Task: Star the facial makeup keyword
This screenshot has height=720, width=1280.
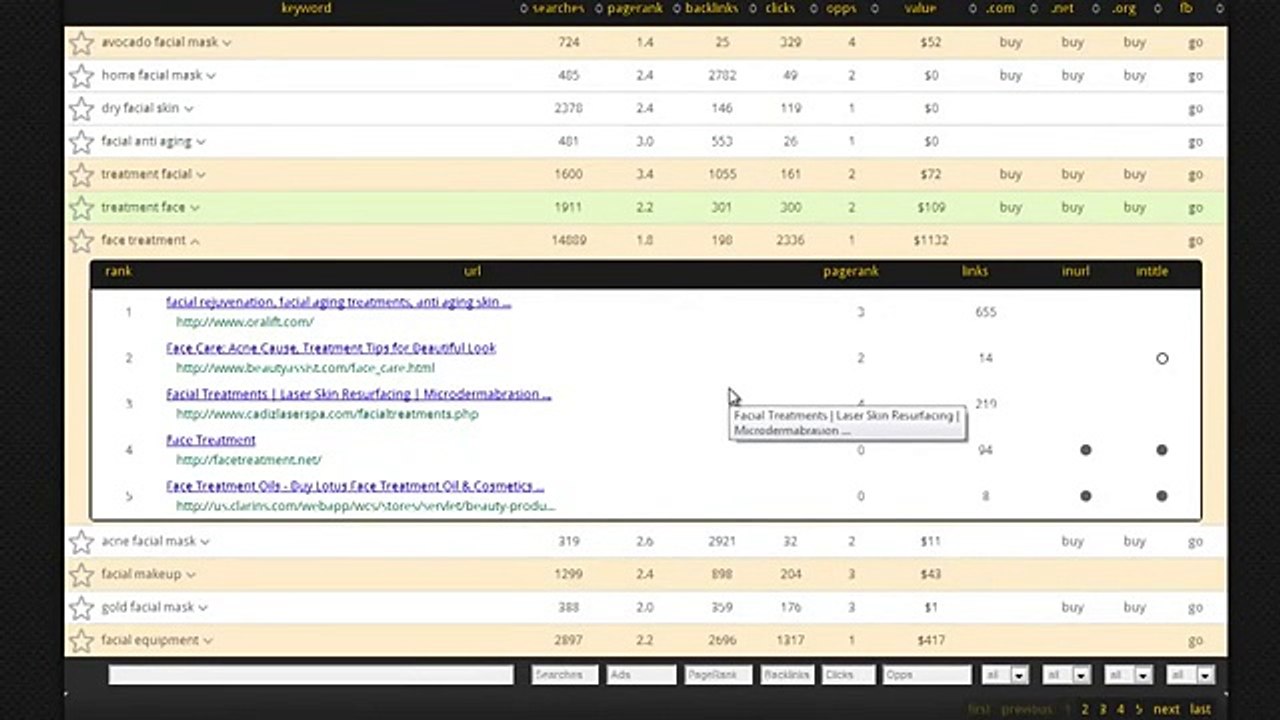Action: (81, 575)
